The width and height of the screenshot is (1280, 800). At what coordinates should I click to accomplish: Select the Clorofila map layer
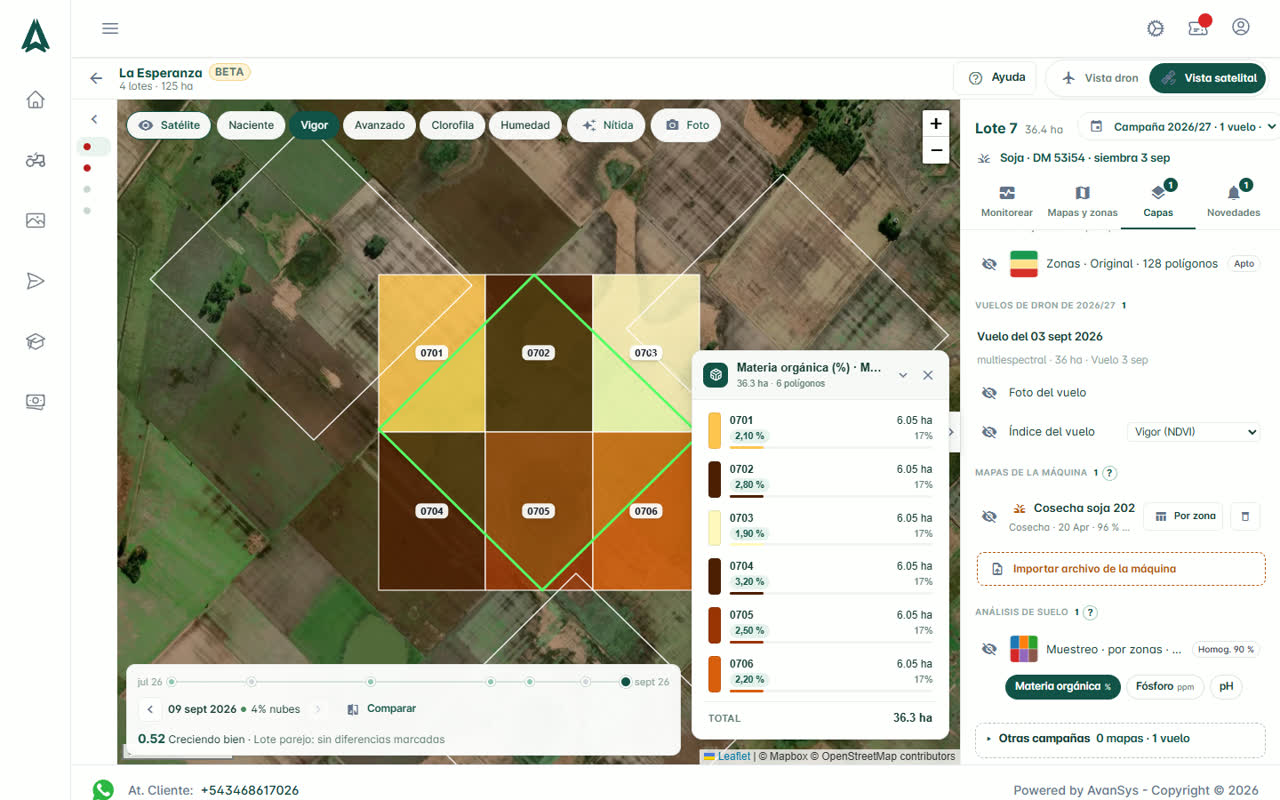[x=453, y=125]
